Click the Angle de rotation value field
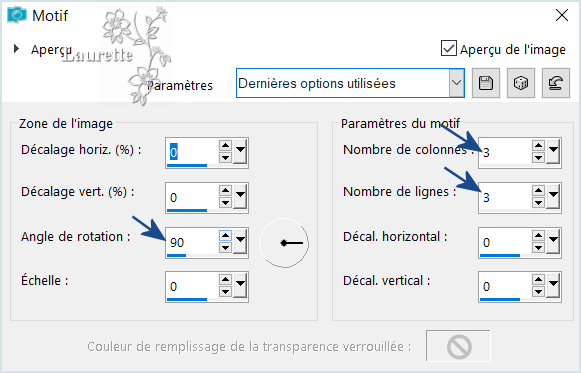Screen dimensions: 581x373 tap(192, 242)
